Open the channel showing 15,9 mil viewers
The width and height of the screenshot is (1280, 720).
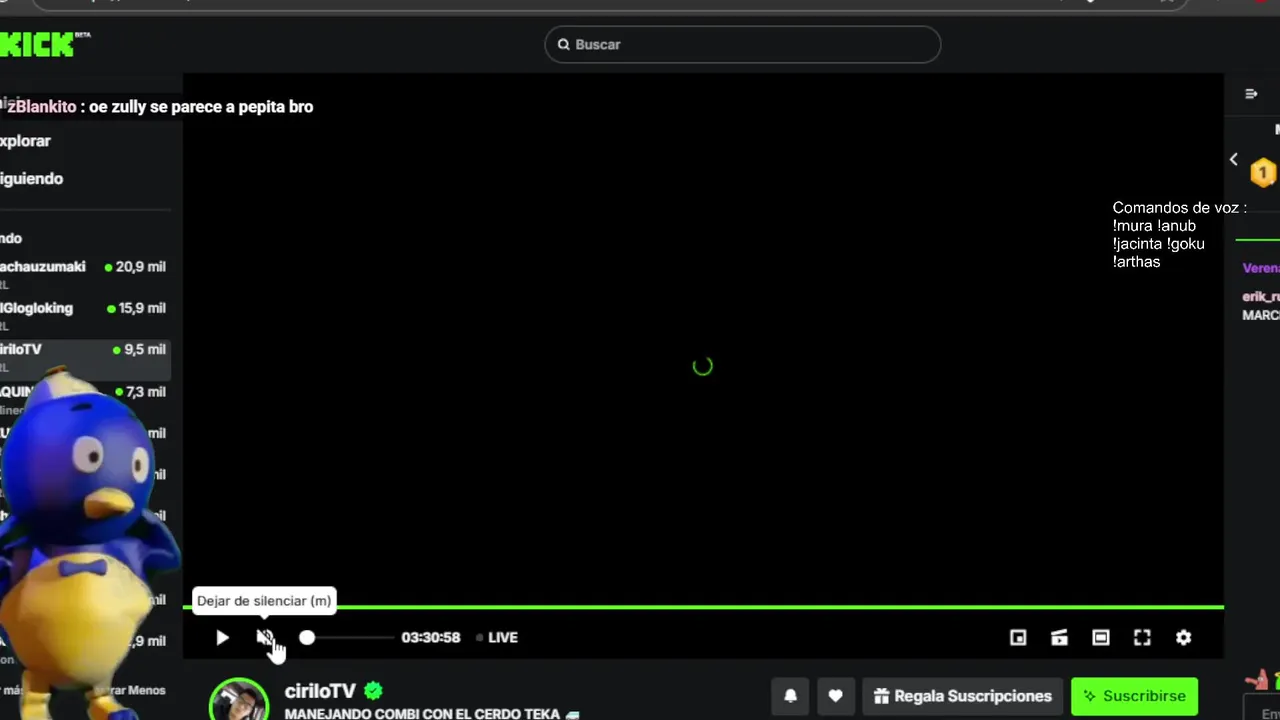coord(84,316)
